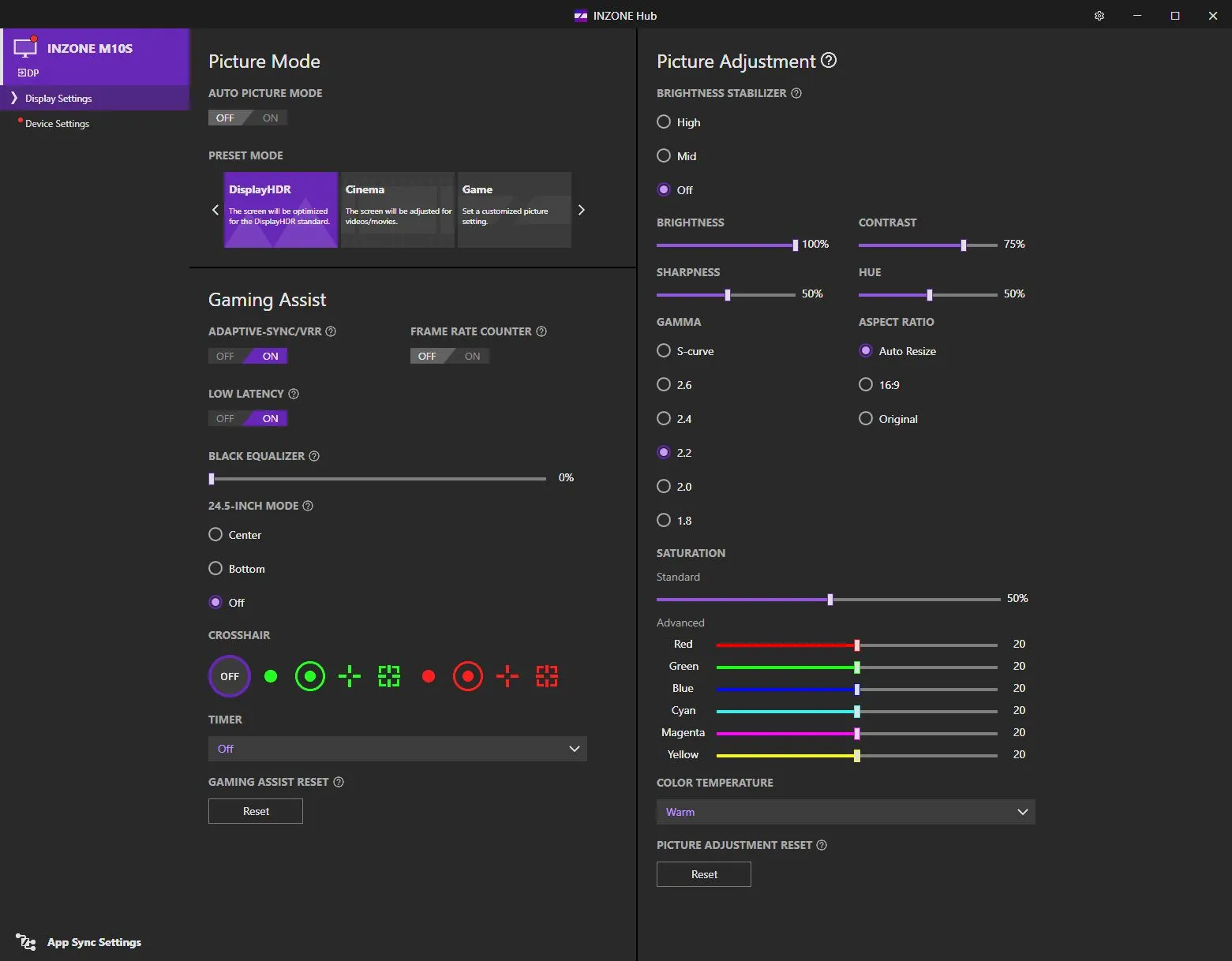Open INZONE Hub settings gear
The height and width of the screenshot is (961, 1232).
pos(1099,15)
